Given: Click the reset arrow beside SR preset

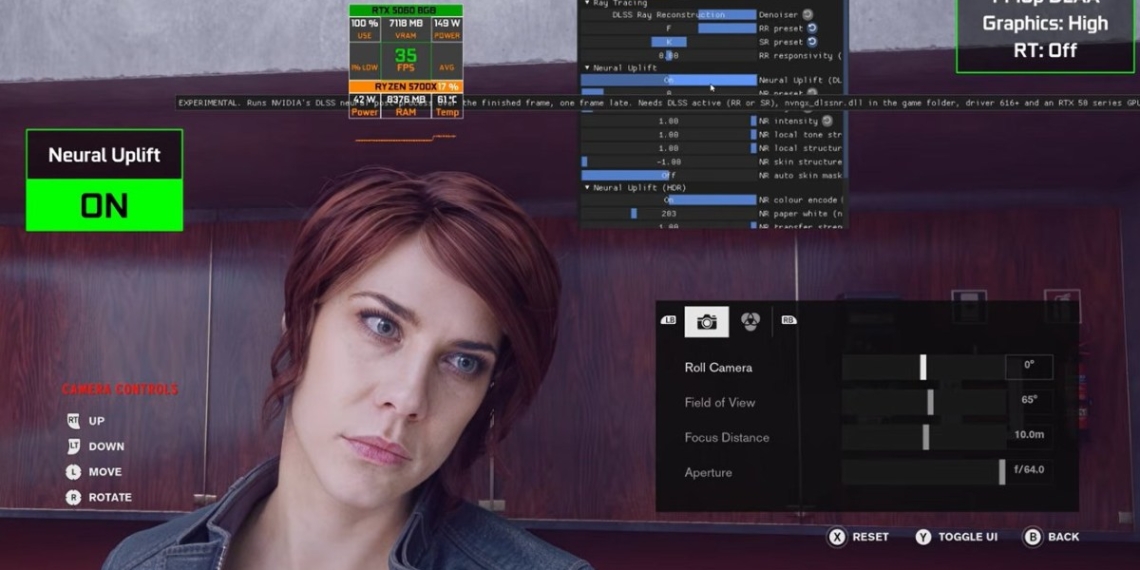Looking at the screenshot, I should click(x=812, y=42).
